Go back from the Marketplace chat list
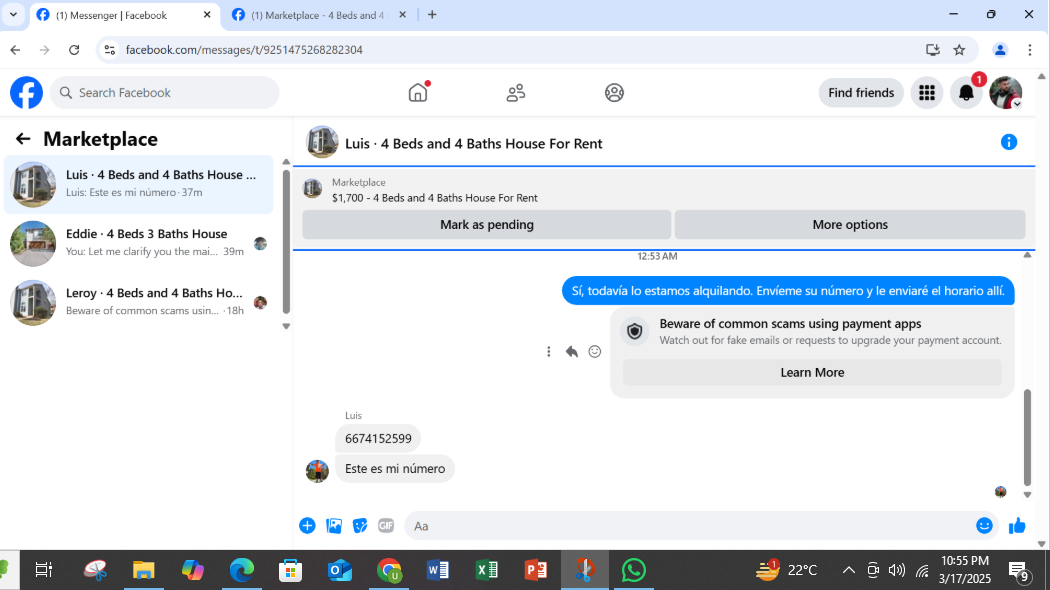The height and width of the screenshot is (590, 1050). coord(23,139)
